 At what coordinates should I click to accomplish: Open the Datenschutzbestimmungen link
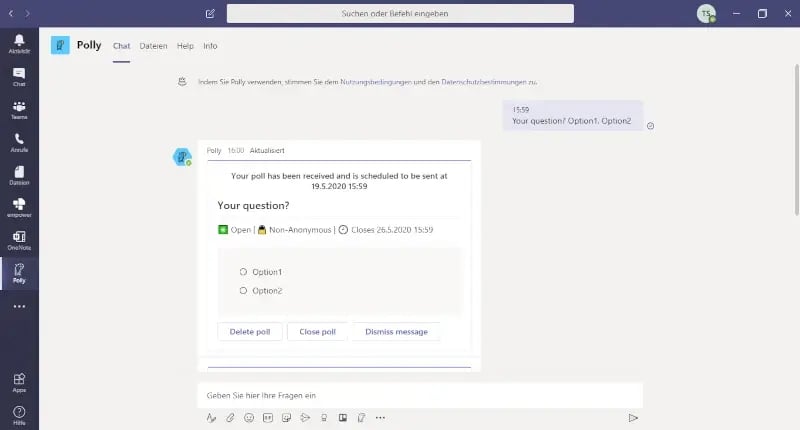tap(484, 82)
